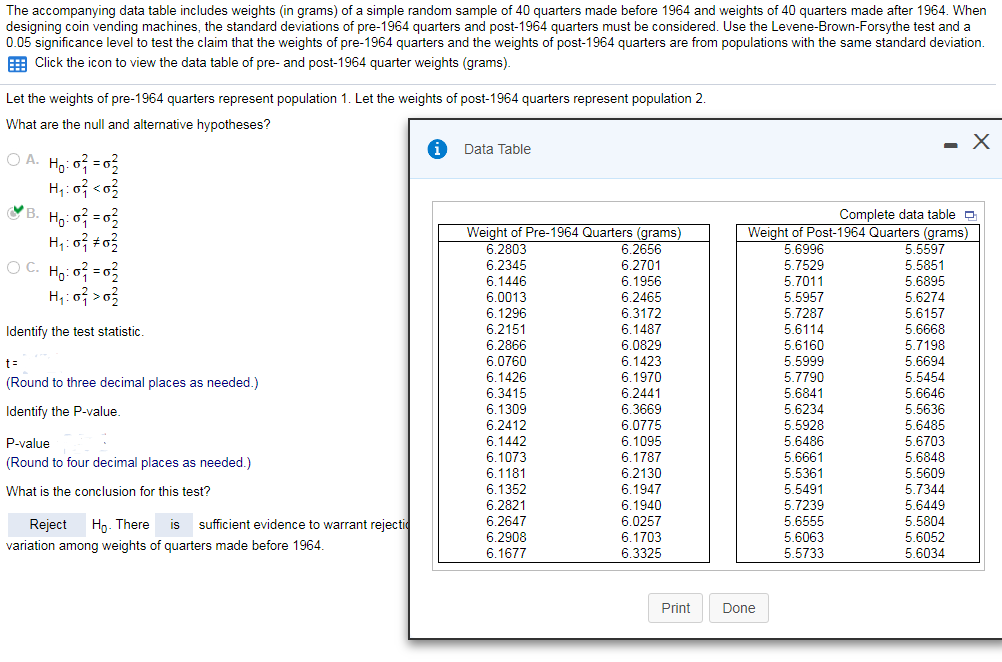
Task: Click the Done button
Action: click(x=738, y=608)
